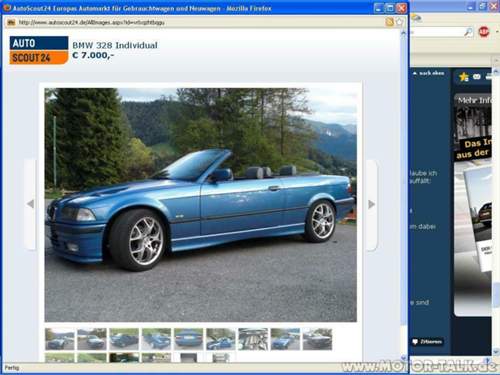Click the red Adblock Plus icon

coord(484,32)
